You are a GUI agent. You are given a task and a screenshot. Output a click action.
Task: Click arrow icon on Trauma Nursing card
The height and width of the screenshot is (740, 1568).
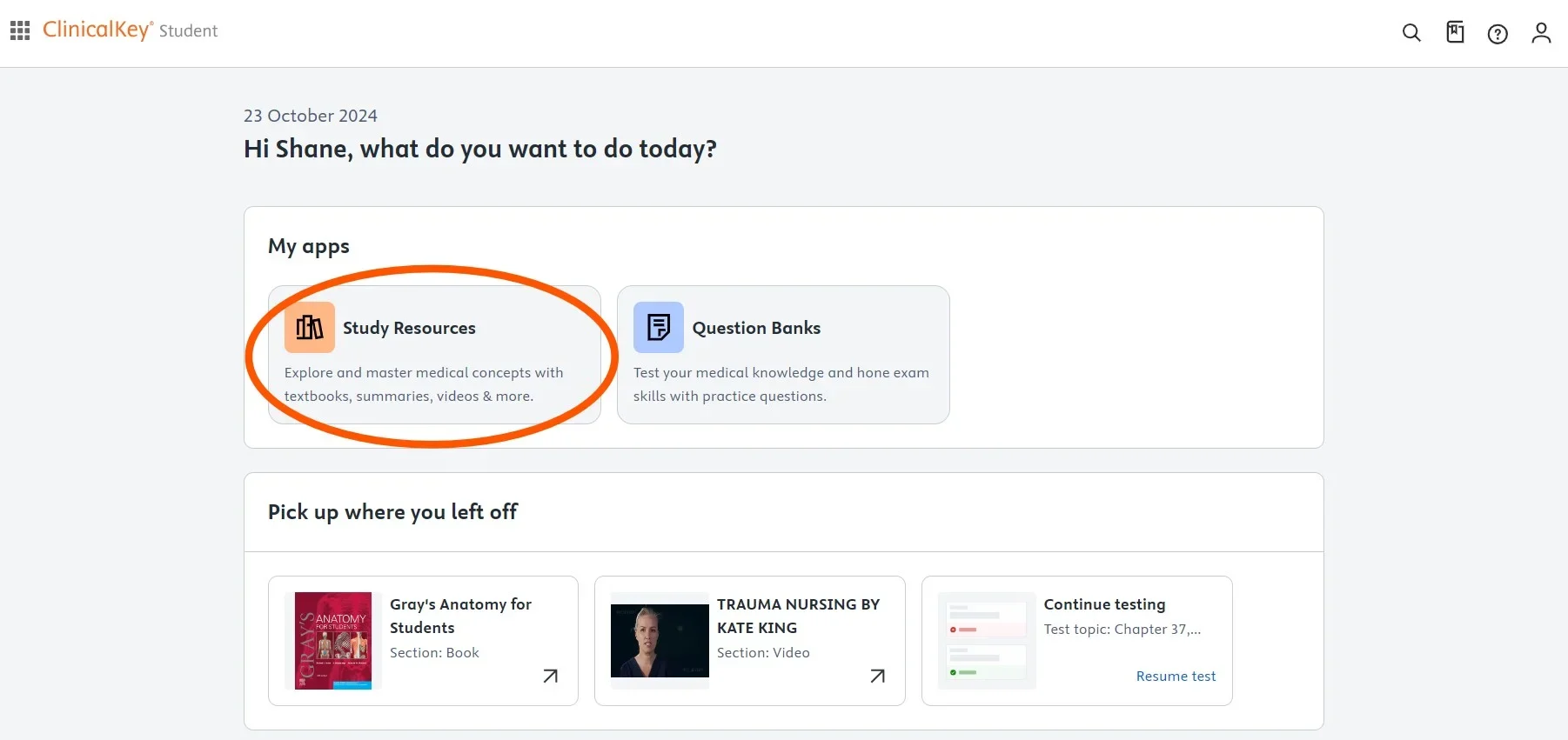(877, 676)
